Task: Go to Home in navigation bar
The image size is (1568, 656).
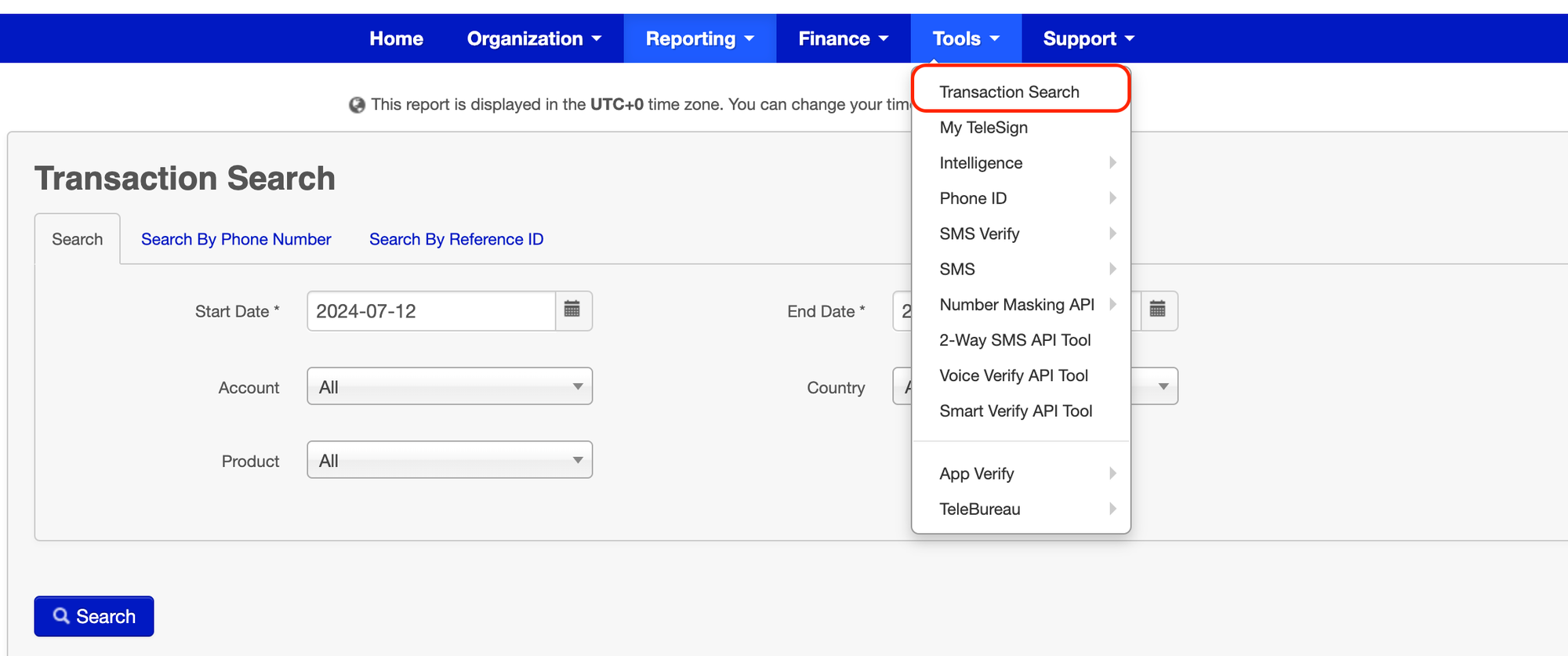Action: (x=396, y=38)
